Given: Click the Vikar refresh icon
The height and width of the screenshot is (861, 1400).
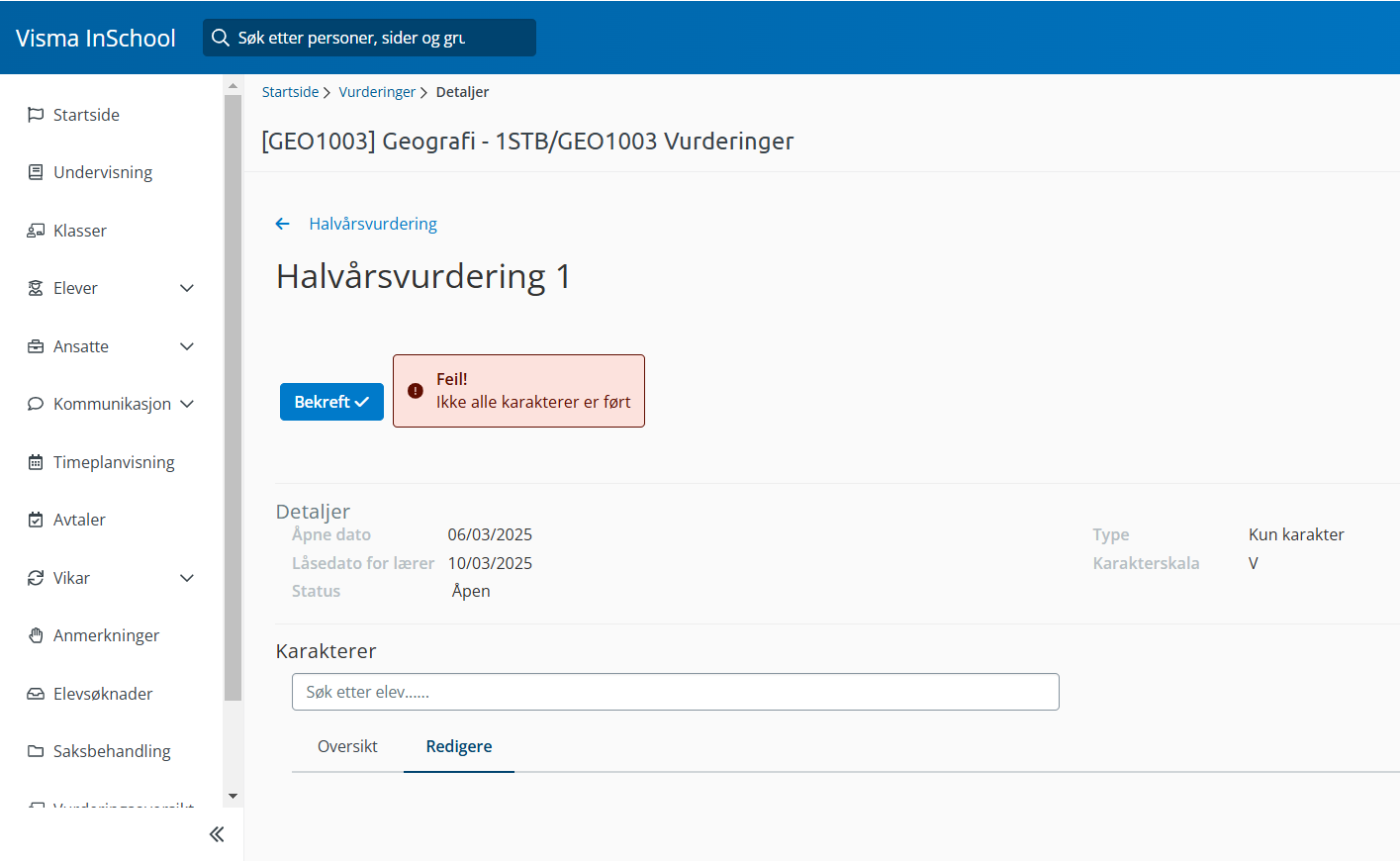Looking at the screenshot, I should 36,578.
